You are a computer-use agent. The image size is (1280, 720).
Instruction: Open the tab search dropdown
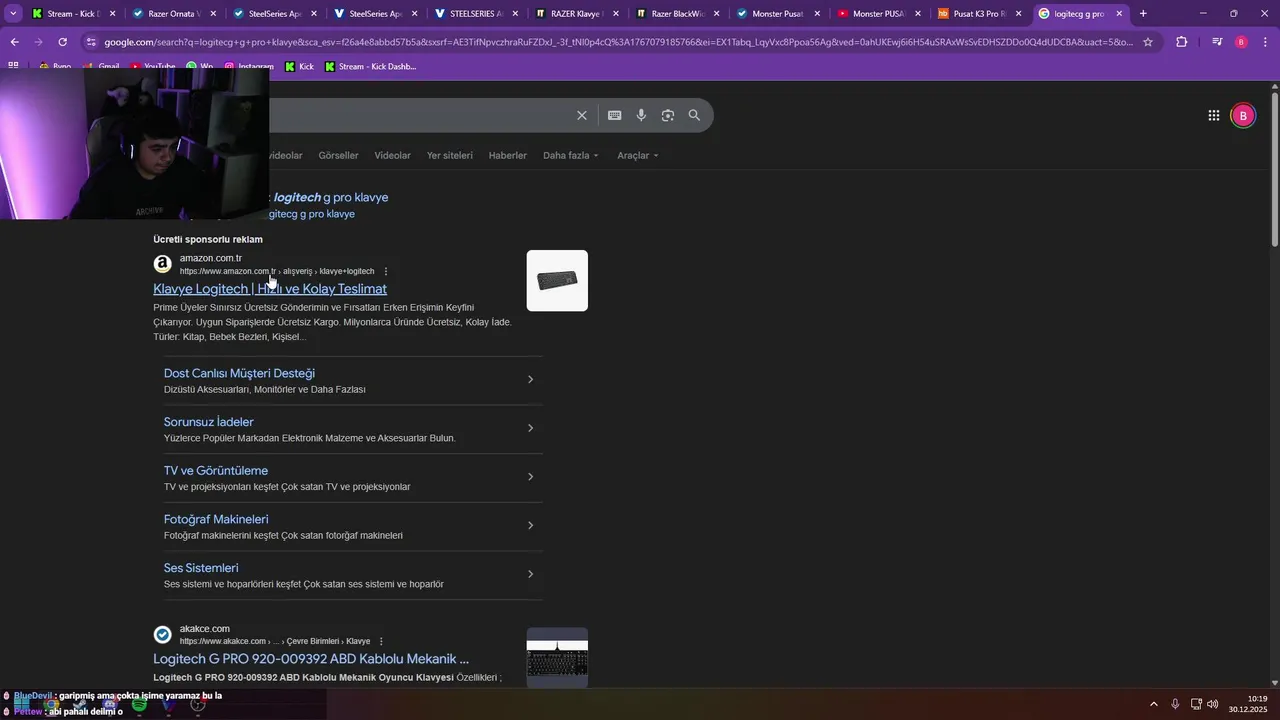click(13, 14)
